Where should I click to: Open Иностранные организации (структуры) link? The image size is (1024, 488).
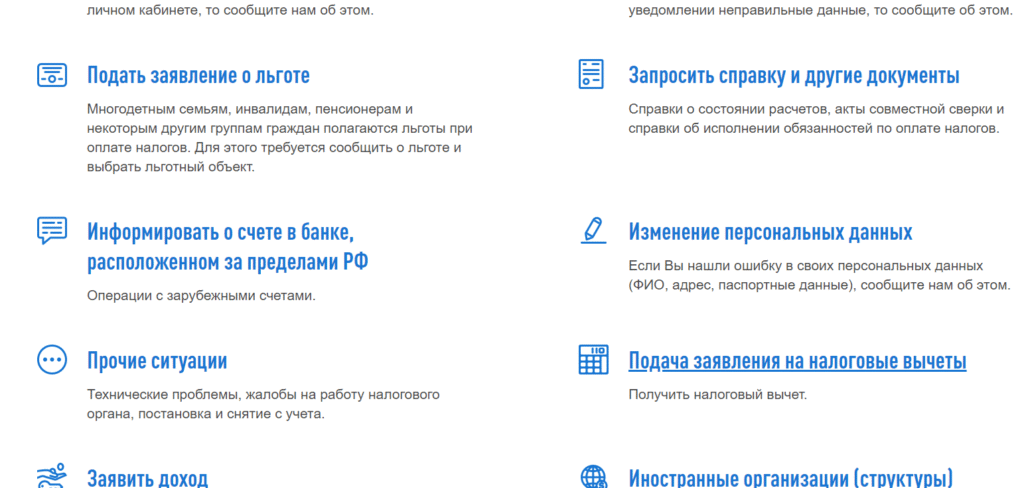click(791, 478)
